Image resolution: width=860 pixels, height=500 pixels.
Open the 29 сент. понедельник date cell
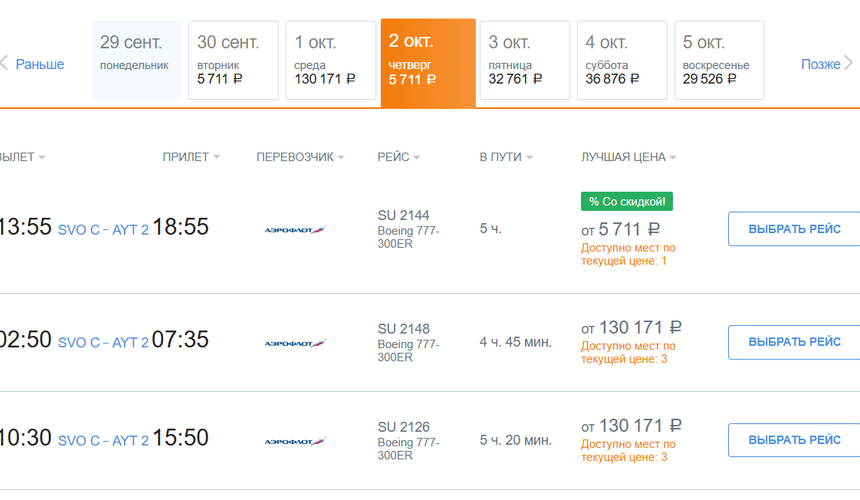click(136, 60)
